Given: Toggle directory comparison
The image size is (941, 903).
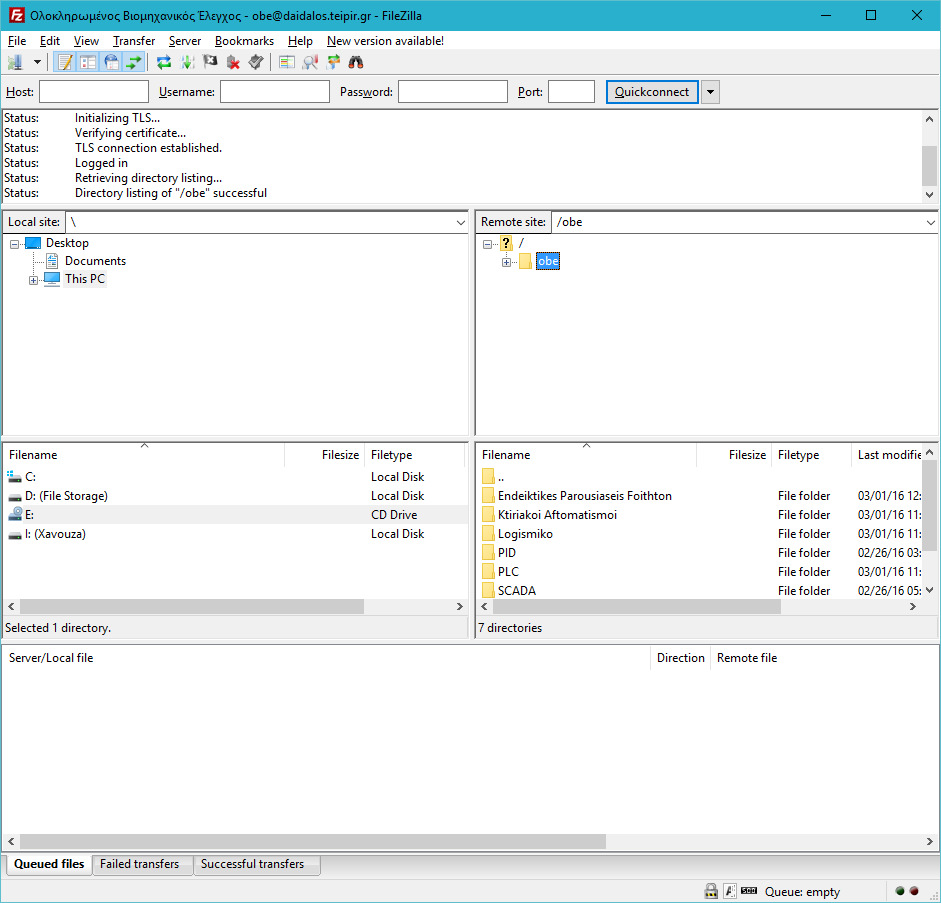Looking at the screenshot, I should (x=310, y=62).
